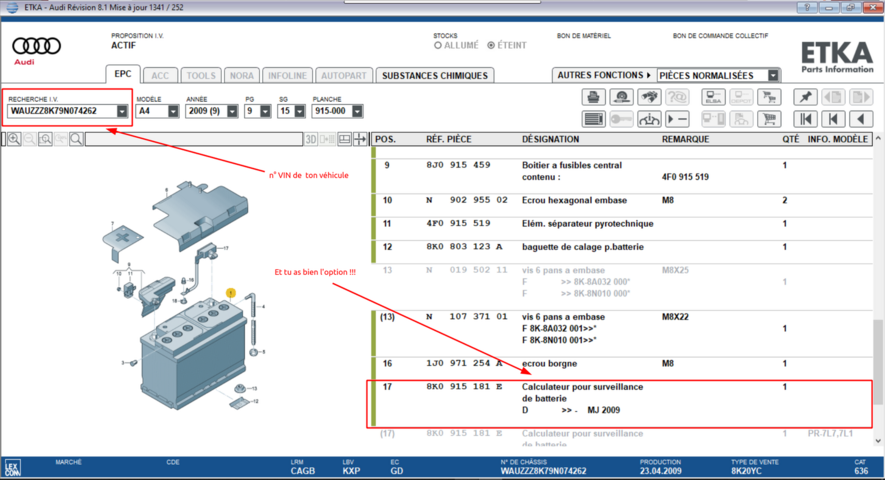Click the plain left triangle arrow icon
This screenshot has height=480, width=885.
coord(861,119)
